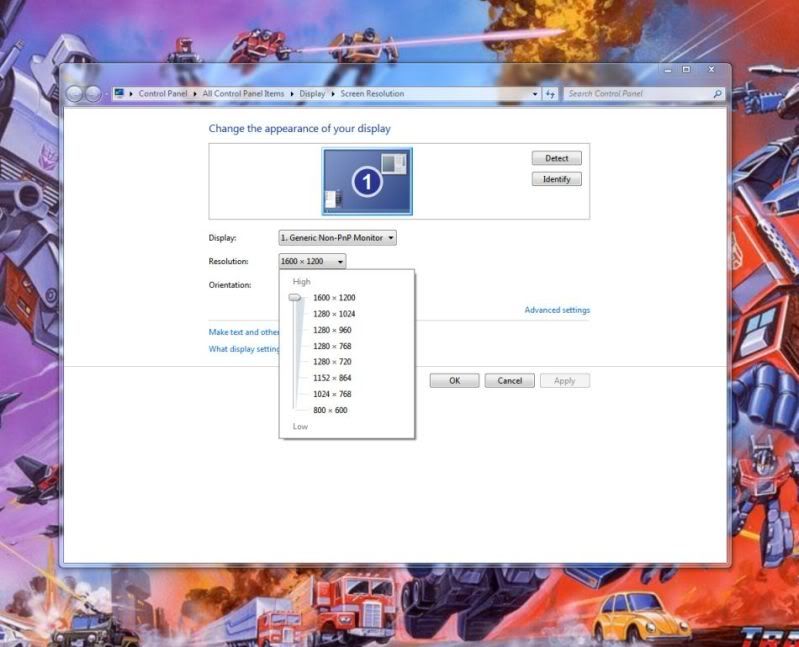This screenshot has width=799, height=647.
Task: Click the refresh icon beside address bar
Action: pyautogui.click(x=550, y=94)
